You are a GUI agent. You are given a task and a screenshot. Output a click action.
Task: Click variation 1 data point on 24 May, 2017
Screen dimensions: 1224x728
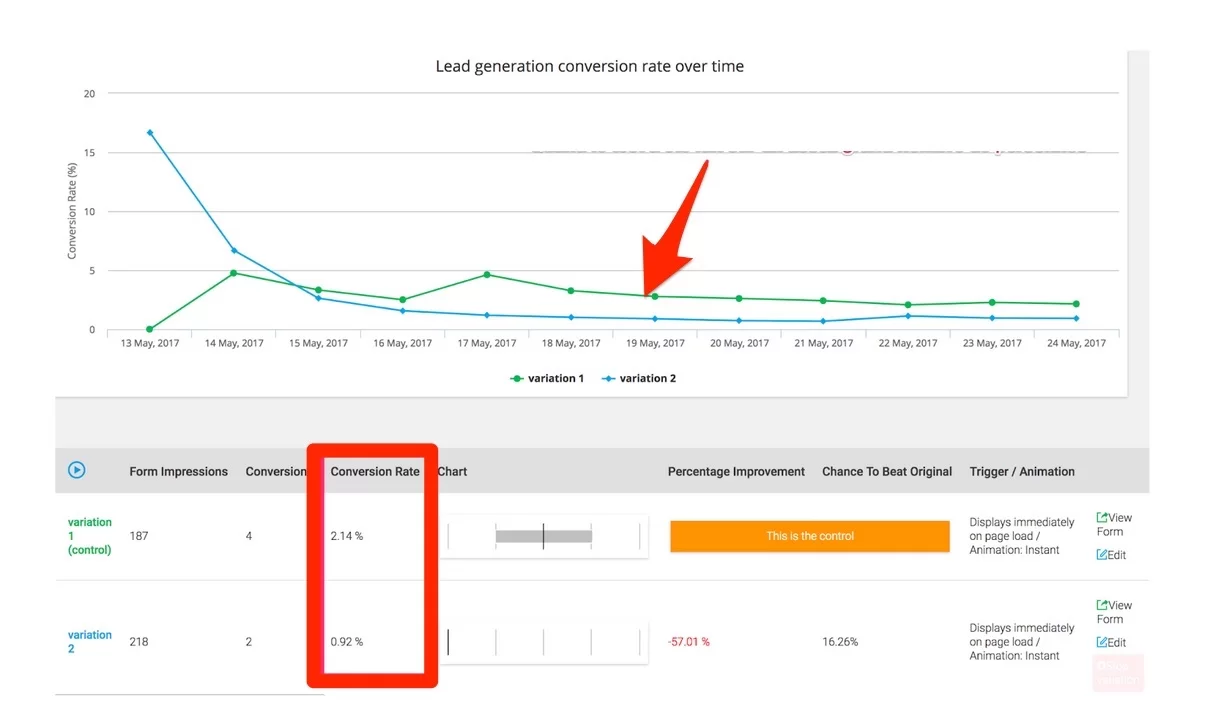(x=1076, y=304)
